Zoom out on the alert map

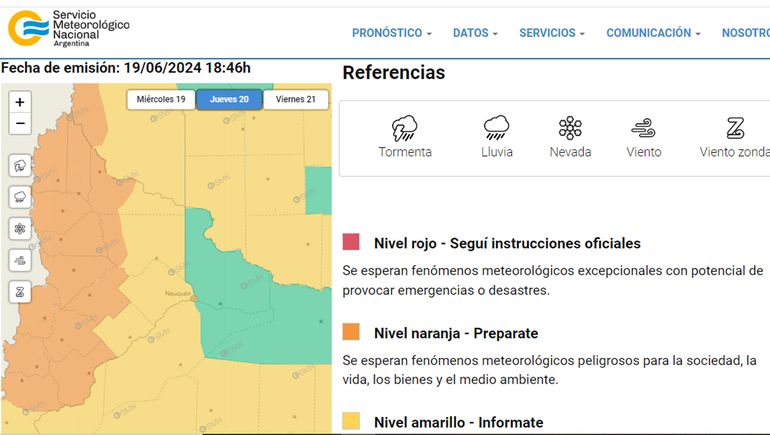click(20, 124)
